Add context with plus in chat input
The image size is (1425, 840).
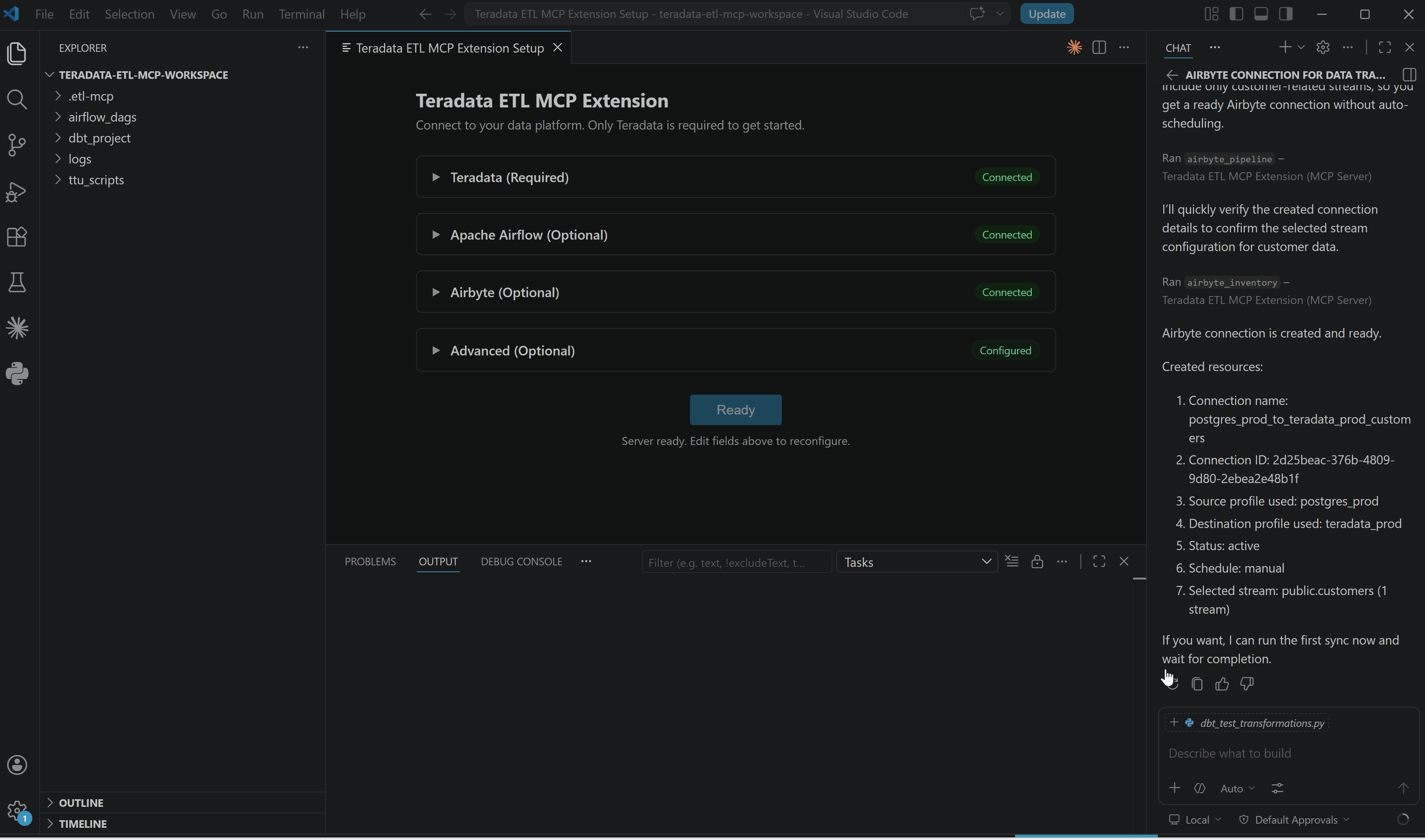[x=1174, y=788]
